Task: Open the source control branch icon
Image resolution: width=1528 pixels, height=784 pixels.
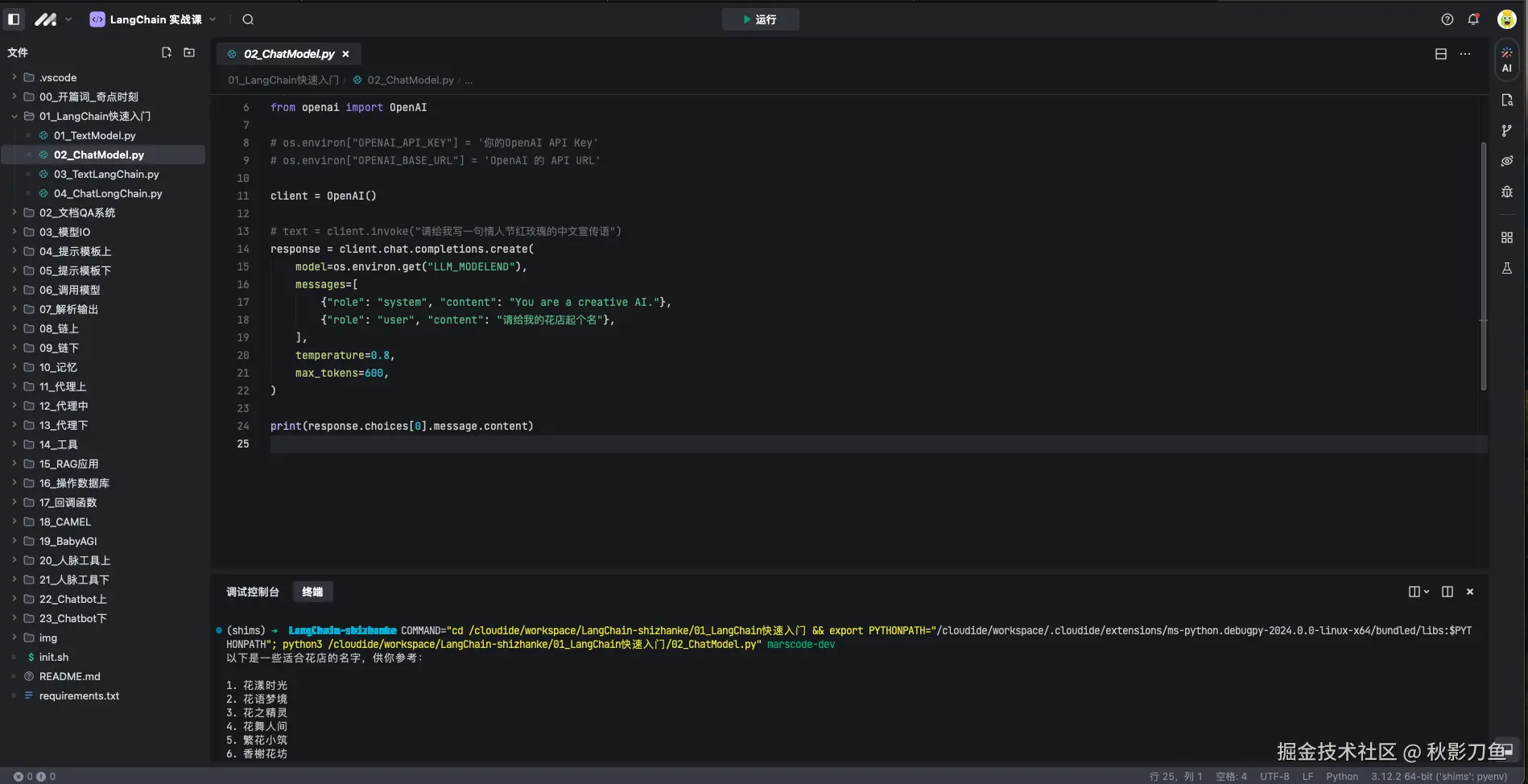Action: pyautogui.click(x=1506, y=130)
